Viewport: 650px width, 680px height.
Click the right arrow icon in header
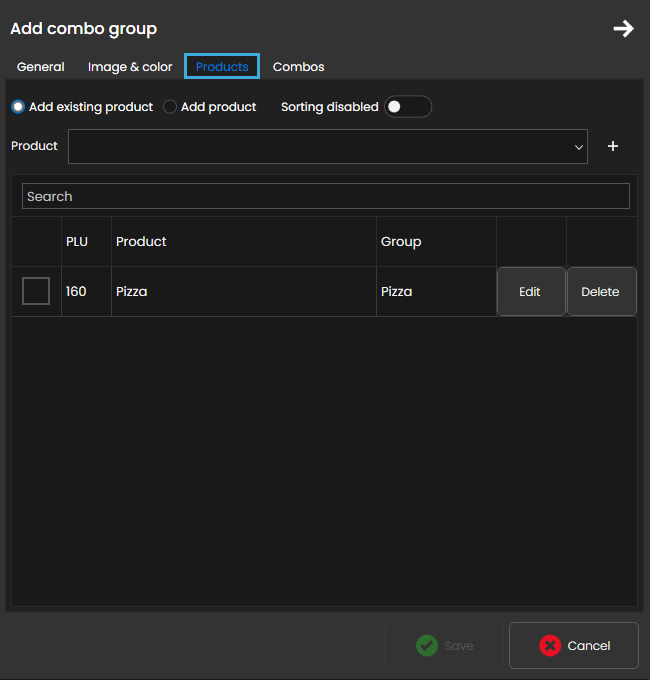(623, 29)
